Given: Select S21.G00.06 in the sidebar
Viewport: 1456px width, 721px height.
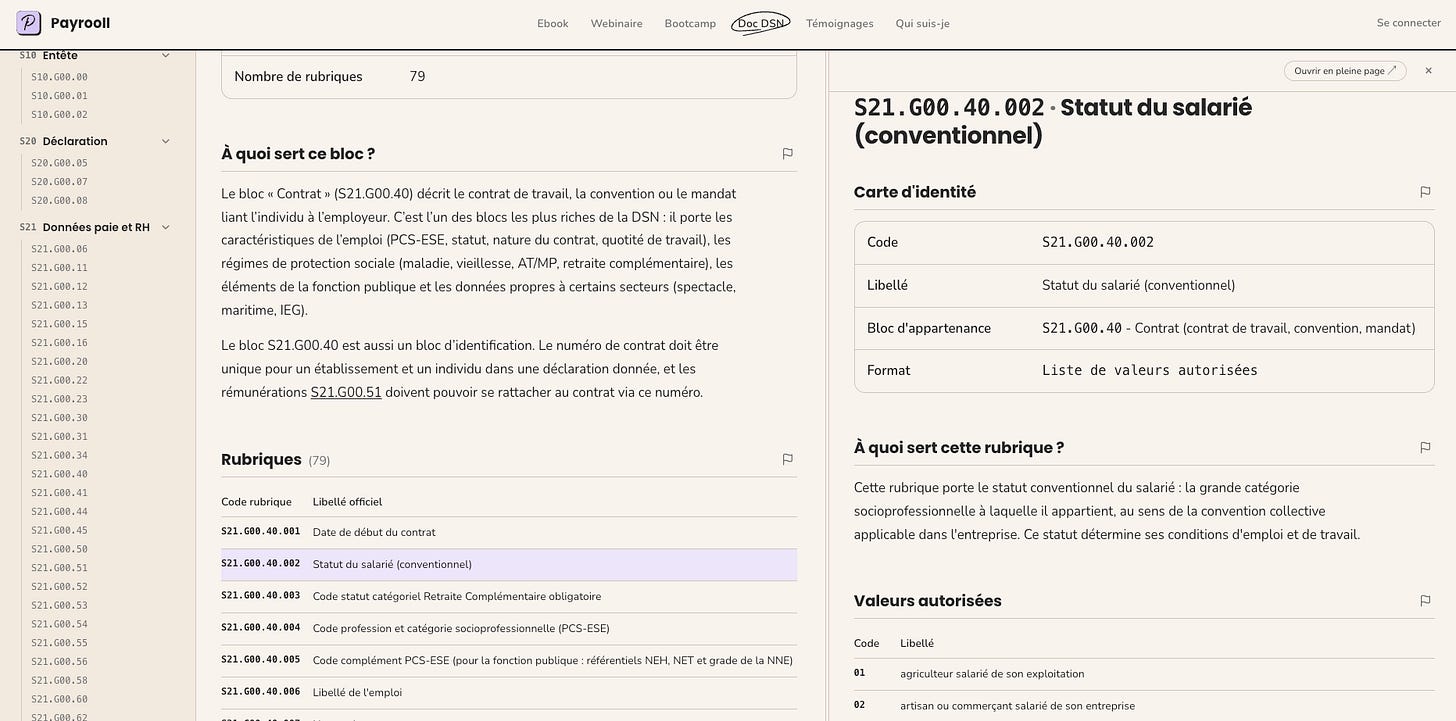Looking at the screenshot, I should 59,249.
